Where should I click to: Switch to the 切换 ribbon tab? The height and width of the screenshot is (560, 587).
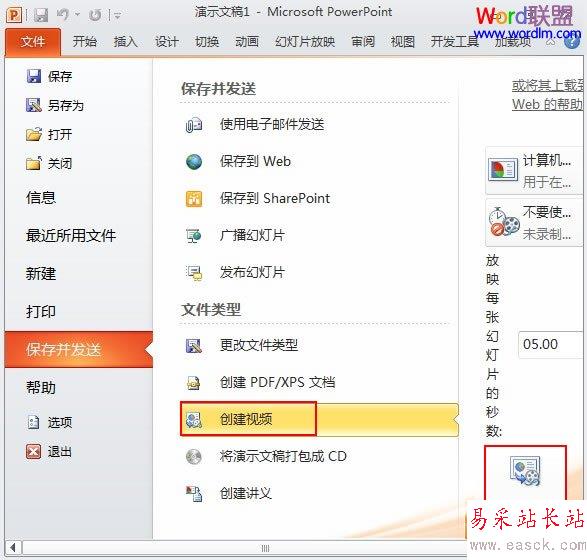tap(207, 41)
